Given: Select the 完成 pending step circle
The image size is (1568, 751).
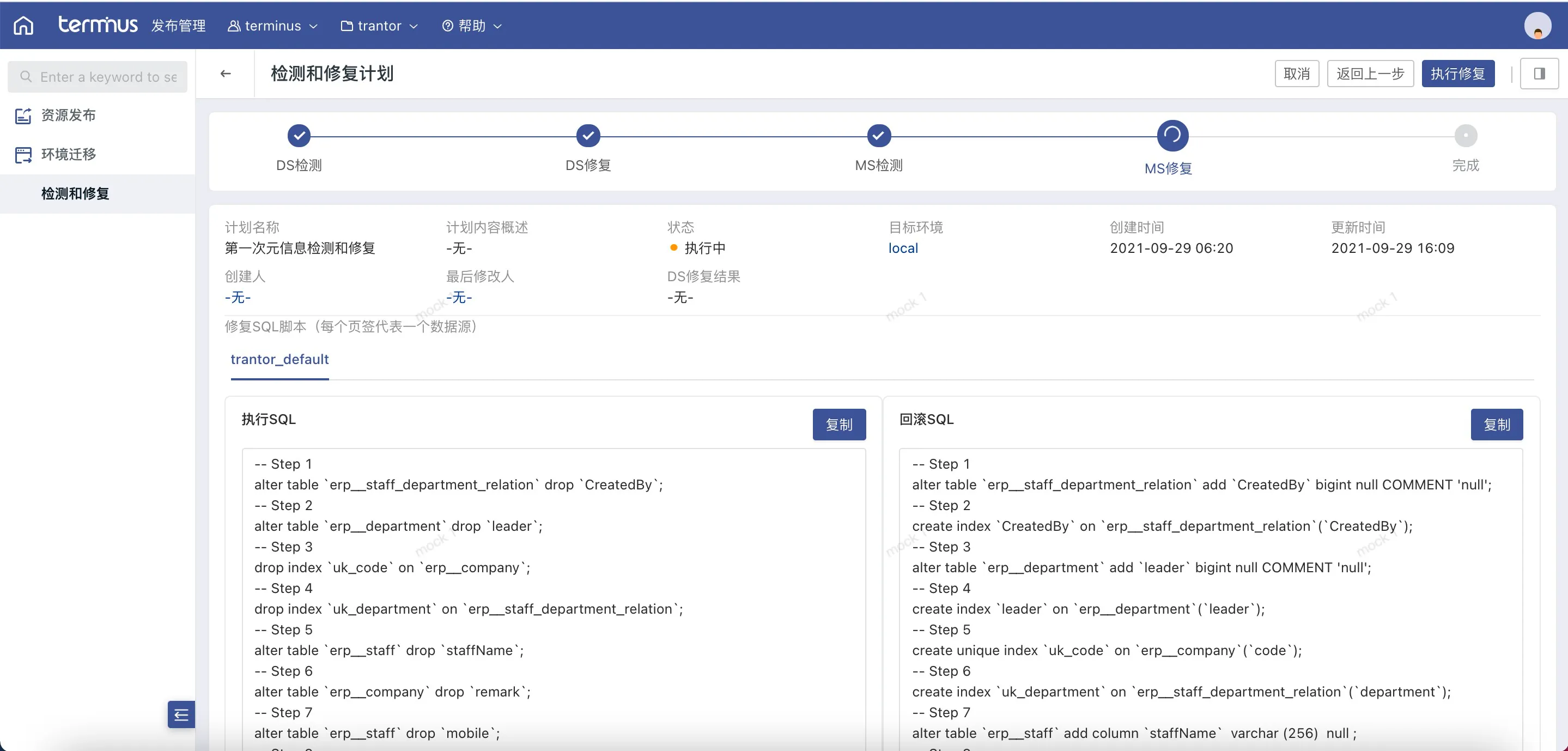Looking at the screenshot, I should pyautogui.click(x=1466, y=135).
